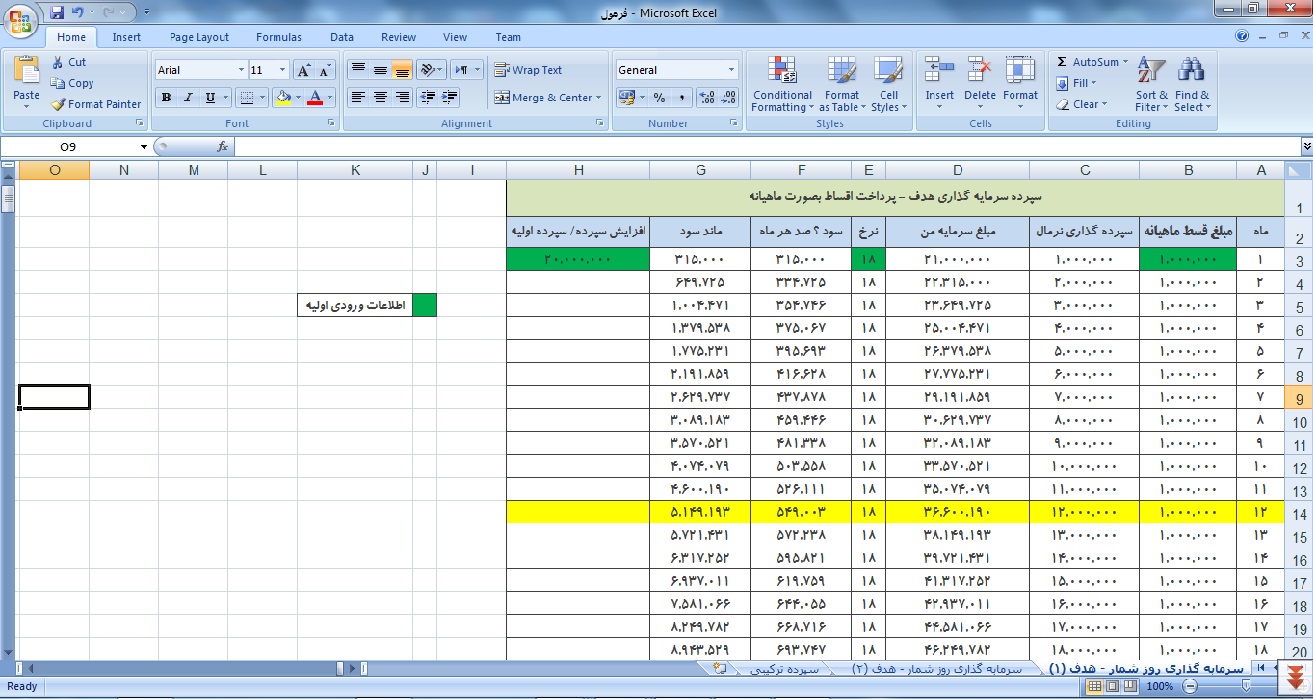Switch to the Formulas ribbon tab
Image resolution: width=1313 pixels, height=699 pixels.
[278, 37]
